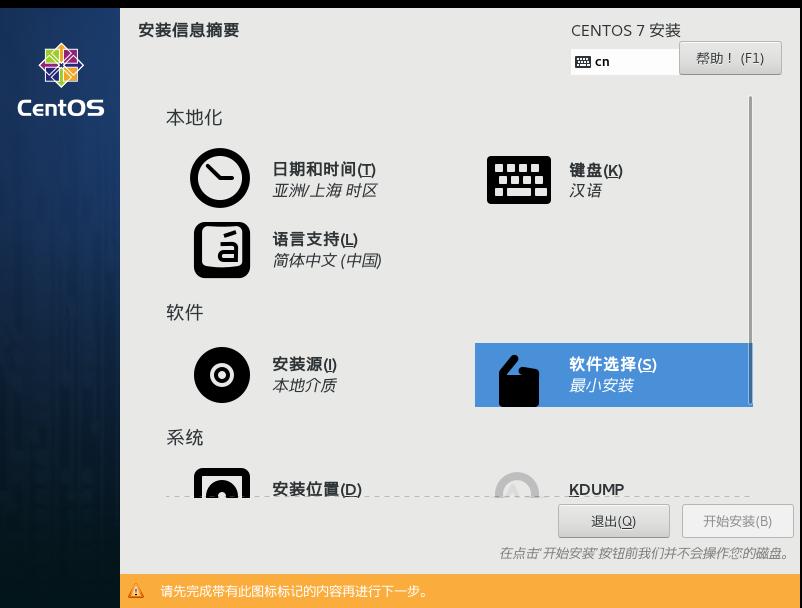
Task: Open the 键盘 keyboard configuration icon
Action: pos(519,180)
